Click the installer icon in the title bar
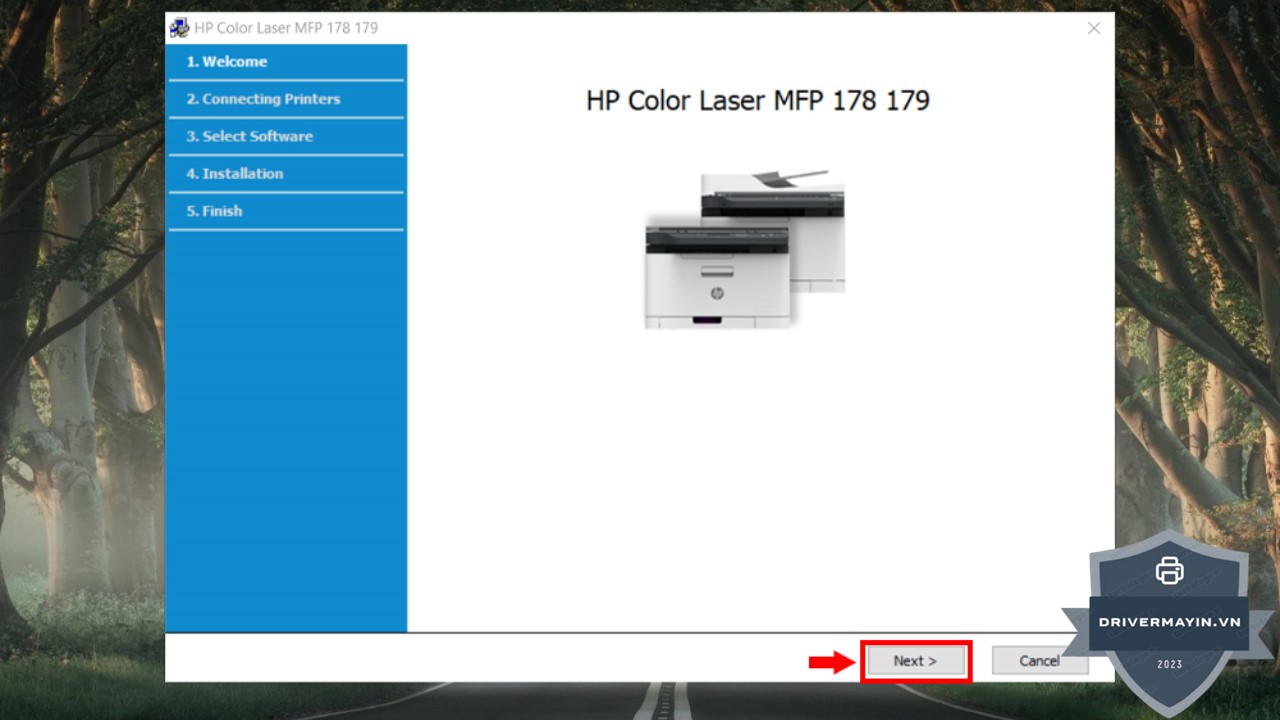Image resolution: width=1280 pixels, height=720 pixels. pyautogui.click(x=179, y=28)
